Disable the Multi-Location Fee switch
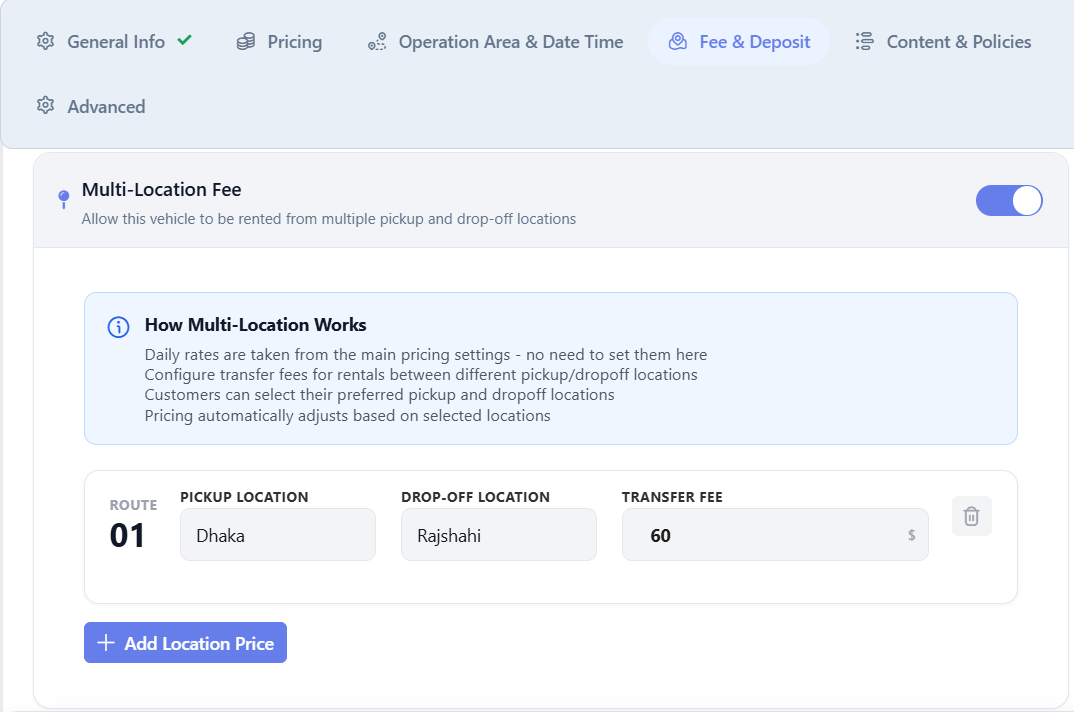The width and height of the screenshot is (1074, 712). (x=1009, y=201)
